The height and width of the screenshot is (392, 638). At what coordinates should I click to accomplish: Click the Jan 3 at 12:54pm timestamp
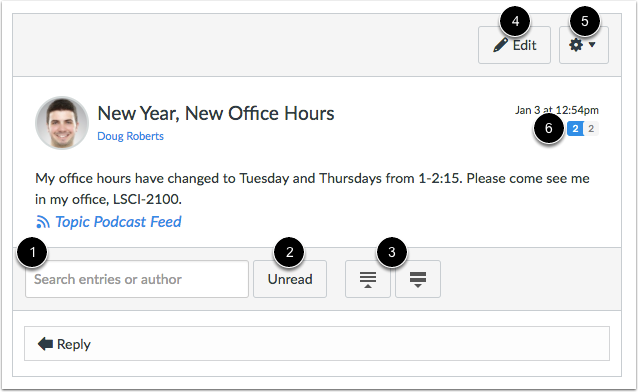557,110
